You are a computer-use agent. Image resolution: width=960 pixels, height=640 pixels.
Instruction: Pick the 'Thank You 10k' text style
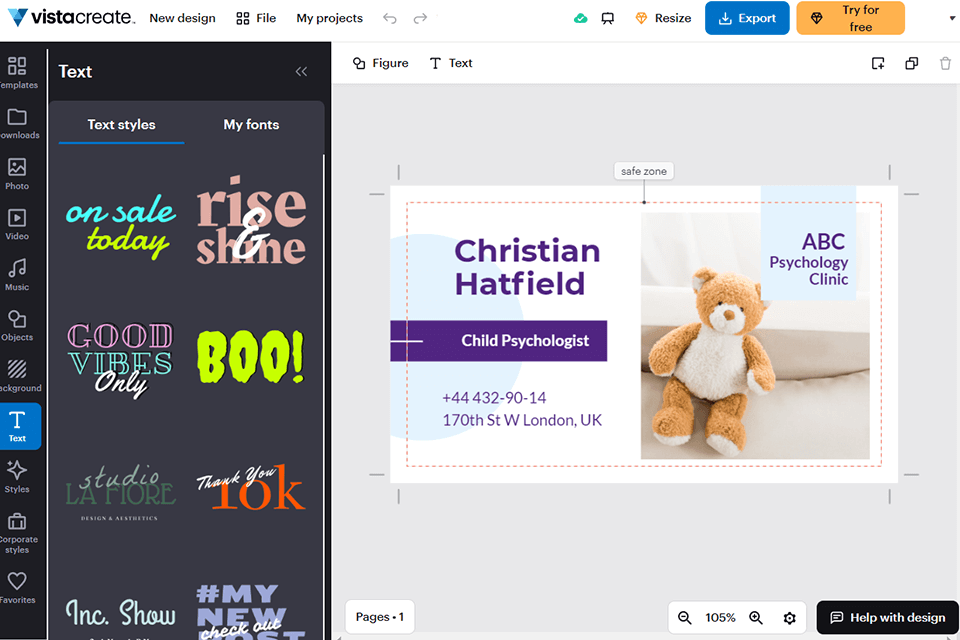[x=250, y=487]
